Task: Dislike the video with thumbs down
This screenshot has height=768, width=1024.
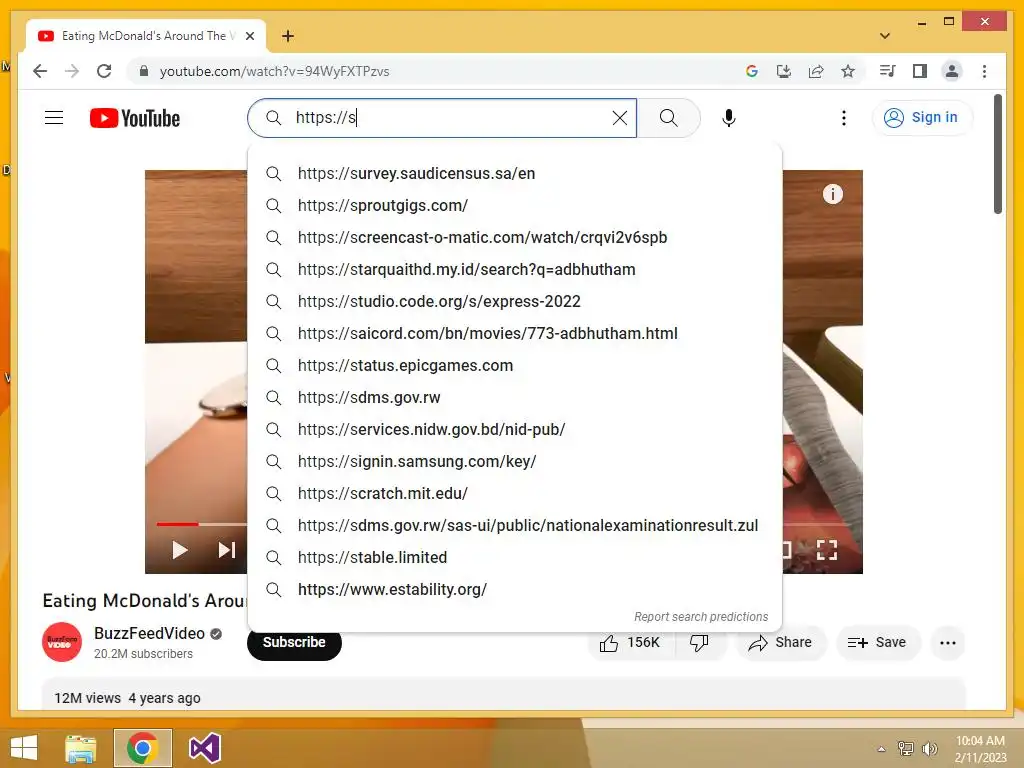Action: click(699, 643)
